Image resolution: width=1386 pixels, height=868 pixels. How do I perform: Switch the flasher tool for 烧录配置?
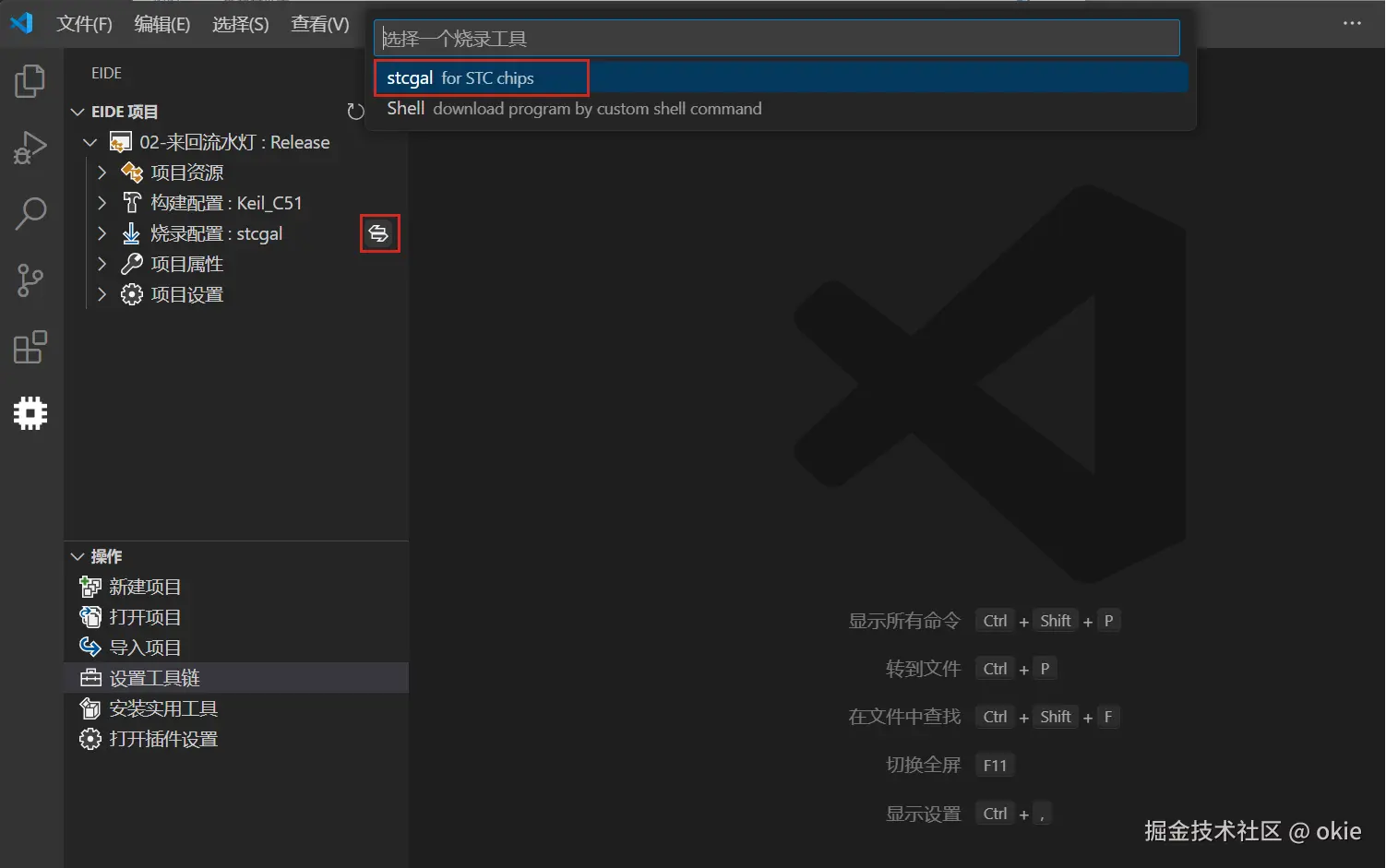tap(379, 233)
